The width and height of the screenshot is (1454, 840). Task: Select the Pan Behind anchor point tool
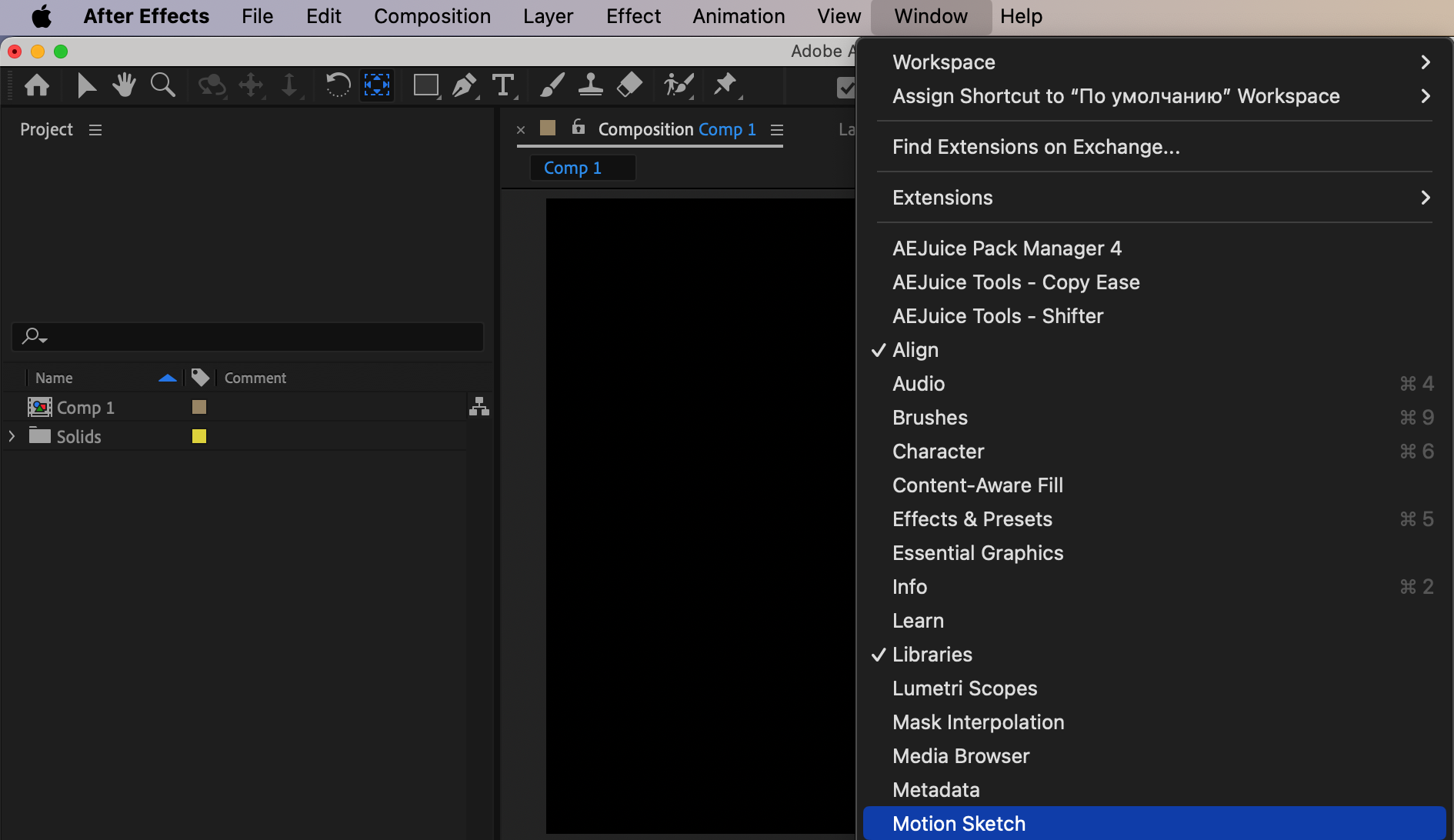pos(377,85)
